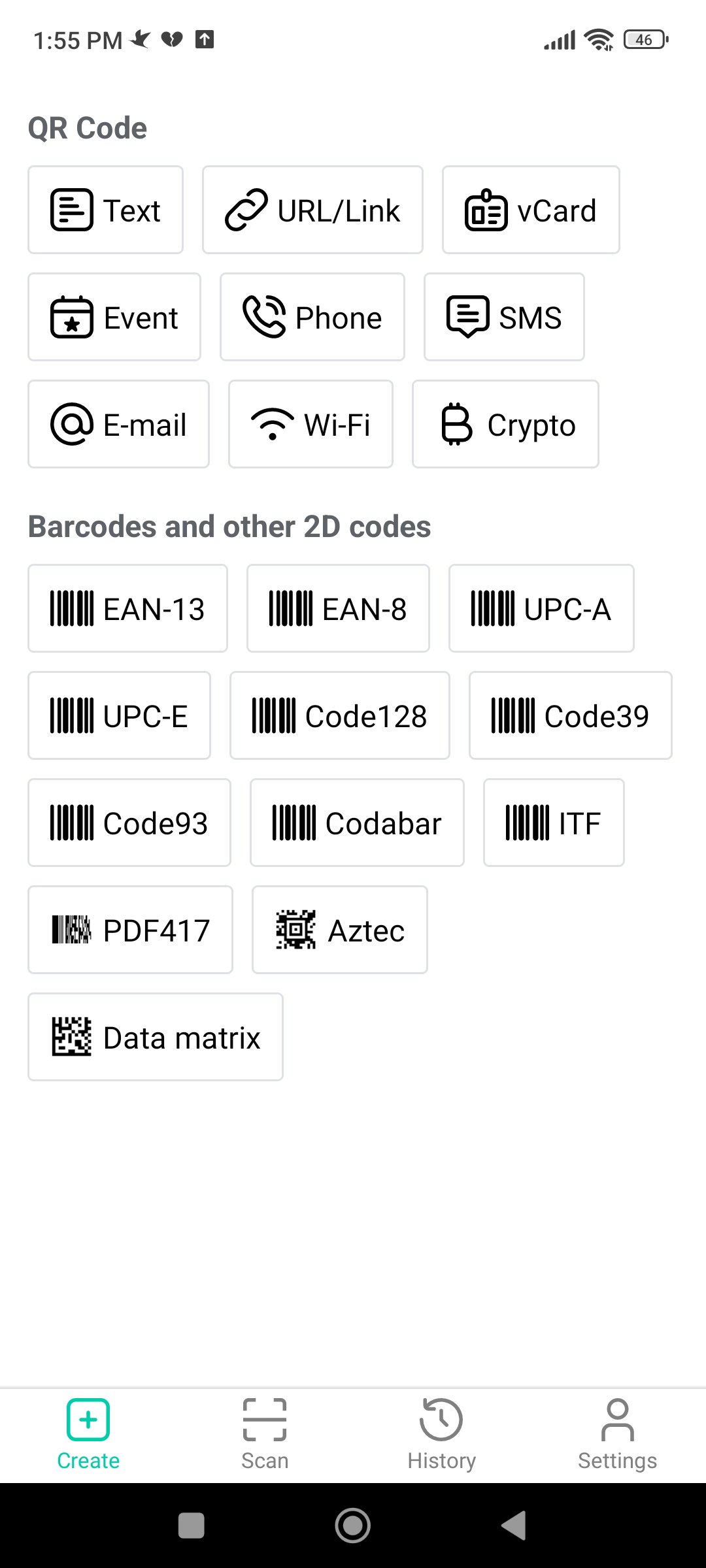Tap the E-mail at-sign icon
Image resolution: width=706 pixels, height=1568 pixels.
(72, 425)
